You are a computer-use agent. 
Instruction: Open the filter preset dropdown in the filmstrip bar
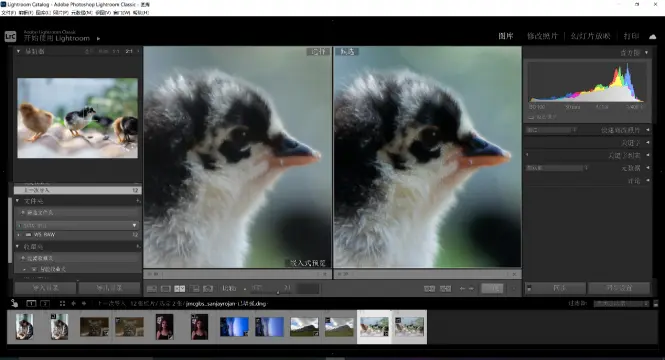[621, 304]
